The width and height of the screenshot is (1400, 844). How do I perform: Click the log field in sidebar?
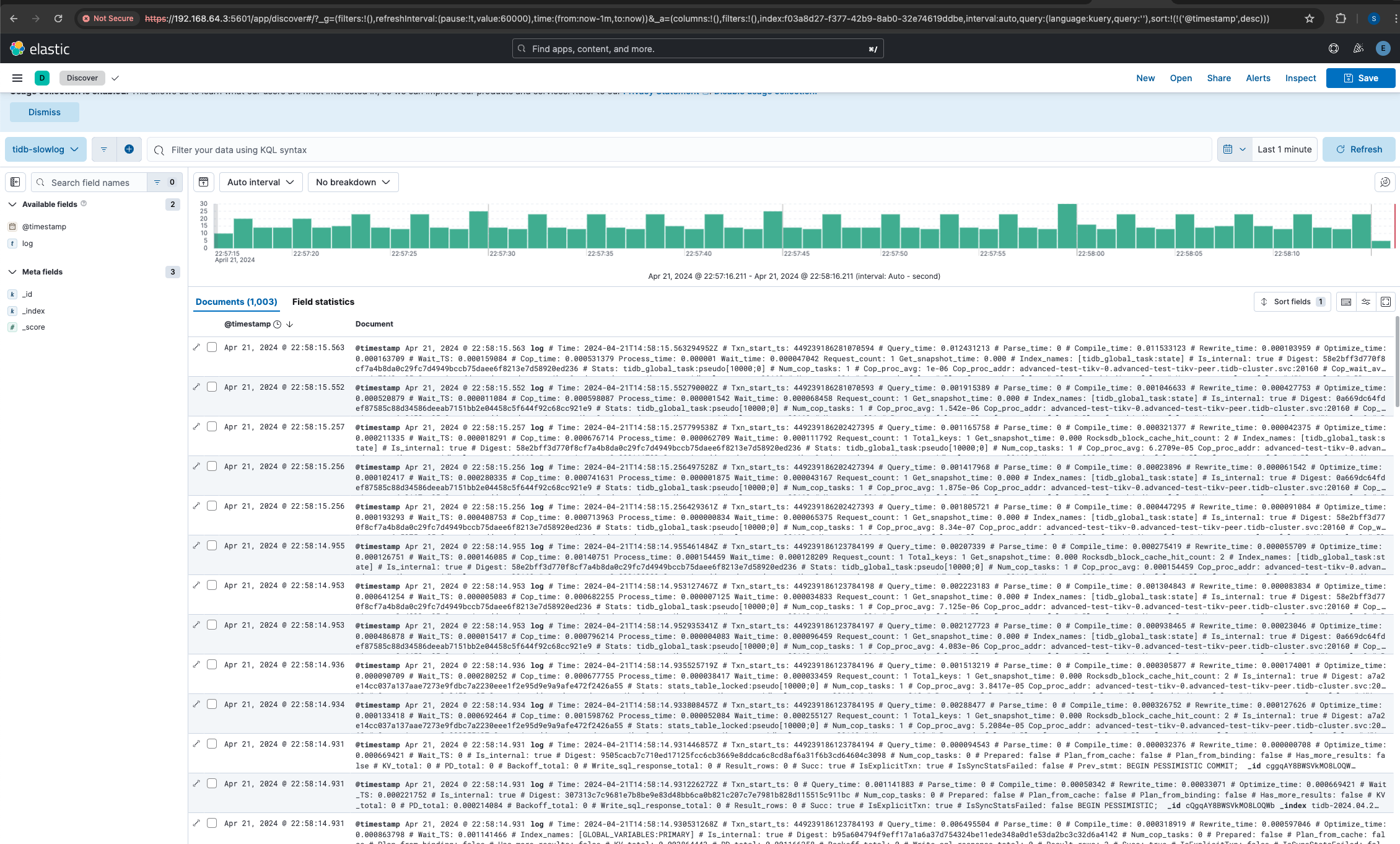[x=27, y=244]
